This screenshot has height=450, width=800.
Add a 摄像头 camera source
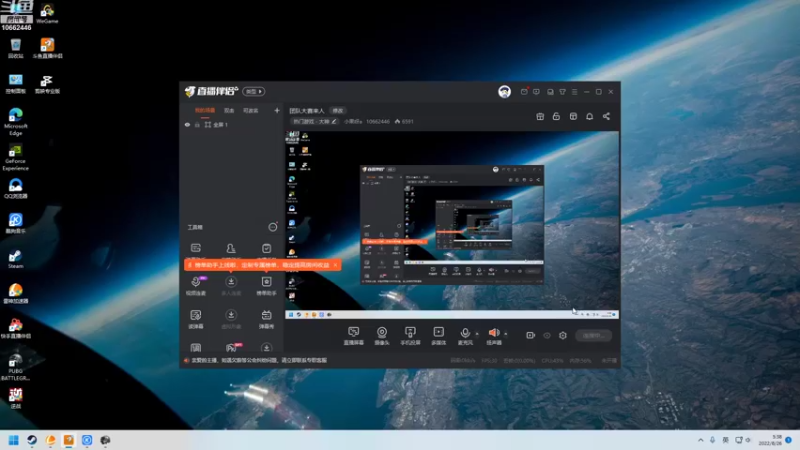coord(382,336)
